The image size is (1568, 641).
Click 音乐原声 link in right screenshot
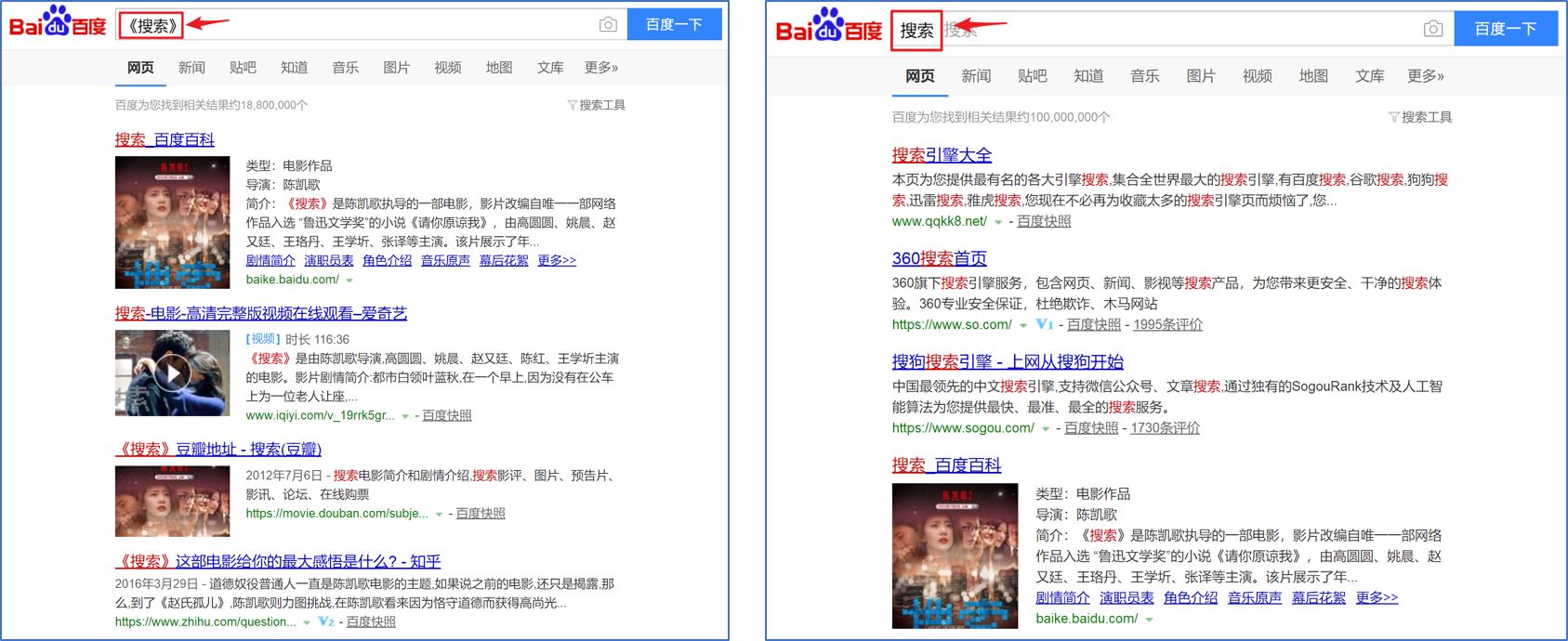[x=1254, y=597]
